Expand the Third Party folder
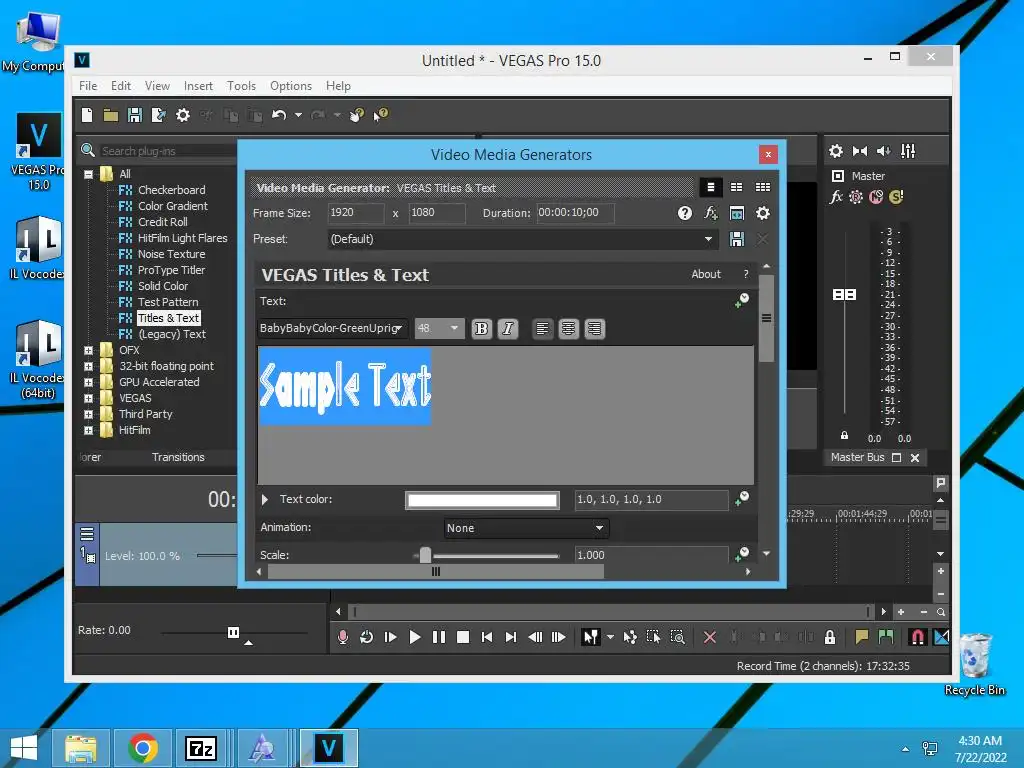Image resolution: width=1024 pixels, height=768 pixels. pyautogui.click(x=89, y=415)
